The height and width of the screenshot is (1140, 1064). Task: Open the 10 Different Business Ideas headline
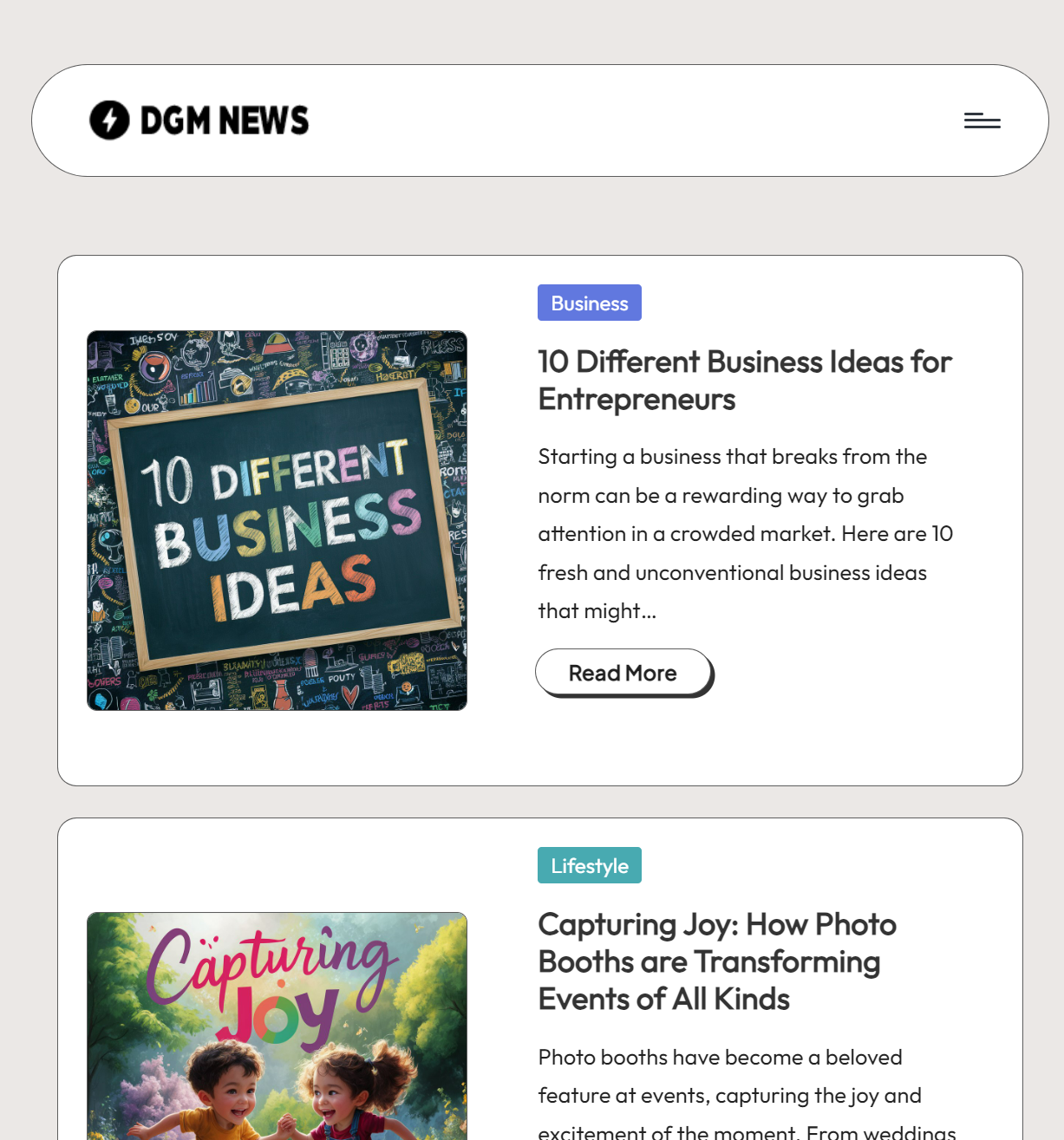pyautogui.click(x=745, y=381)
